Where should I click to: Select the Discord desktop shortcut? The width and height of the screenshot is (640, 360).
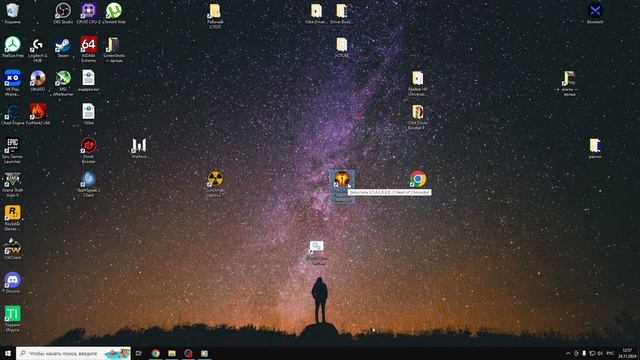pos(12,282)
